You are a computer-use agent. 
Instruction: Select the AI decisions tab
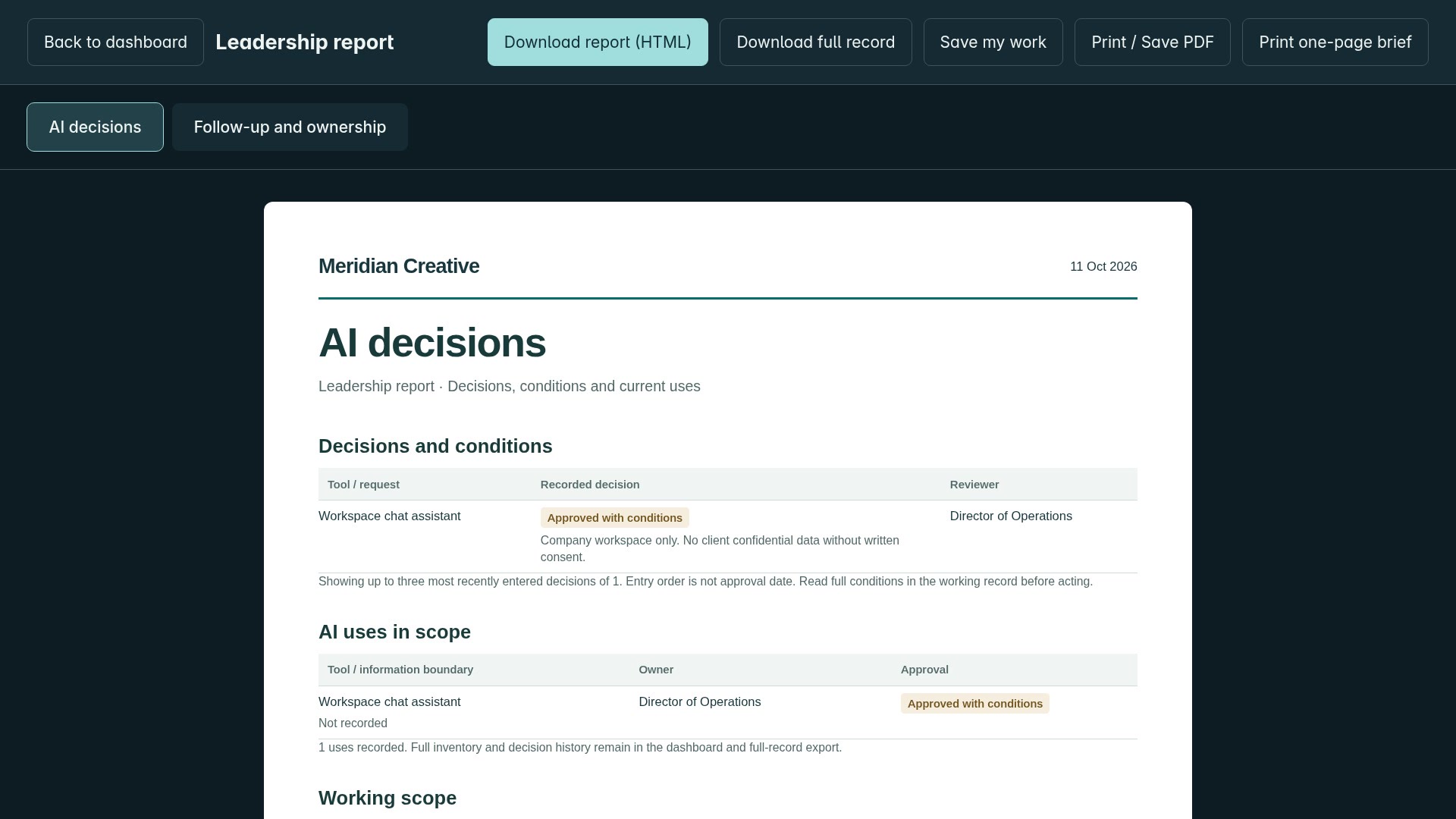coord(95,127)
